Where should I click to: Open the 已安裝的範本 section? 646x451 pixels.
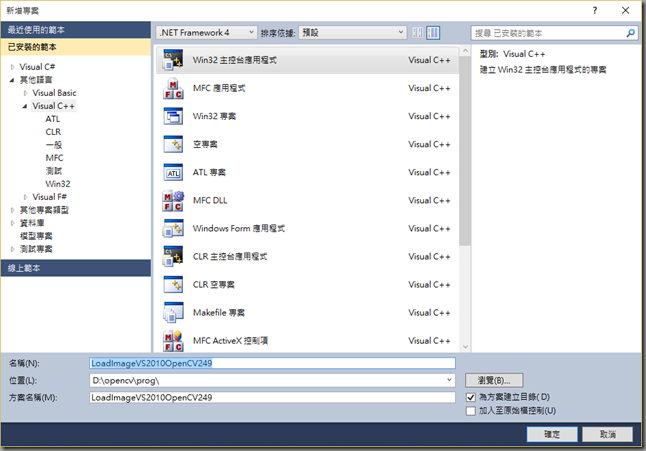(76, 47)
